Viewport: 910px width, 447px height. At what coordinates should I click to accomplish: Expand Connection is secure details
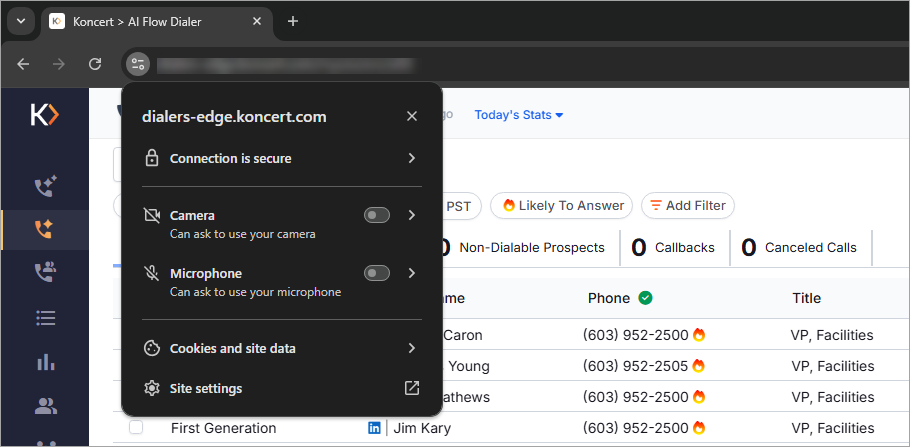click(282, 158)
